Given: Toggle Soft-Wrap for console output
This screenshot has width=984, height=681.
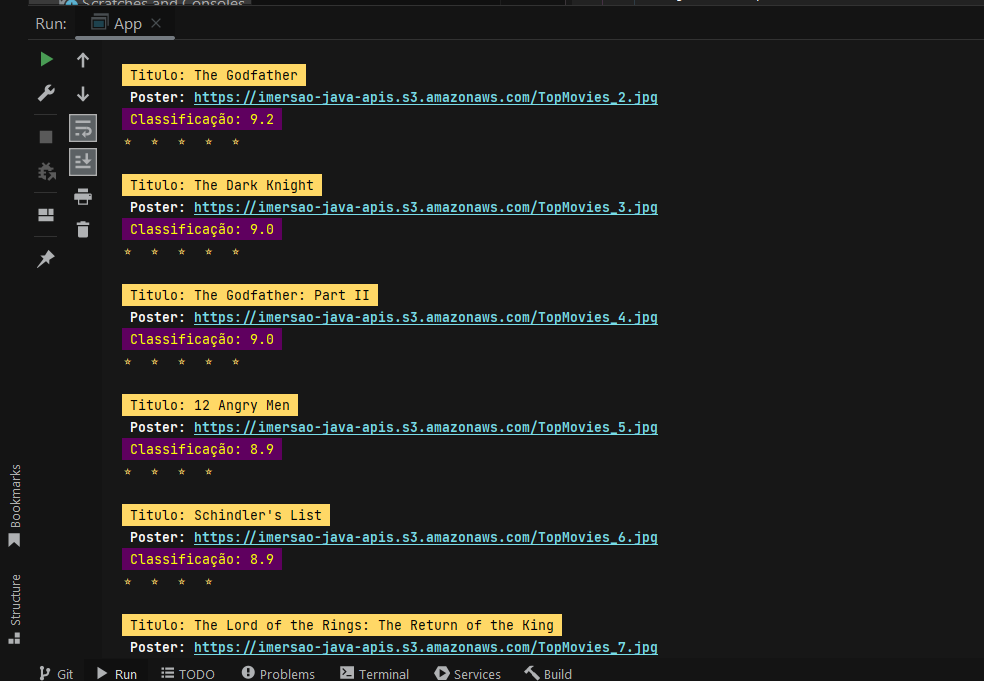Looking at the screenshot, I should (83, 128).
